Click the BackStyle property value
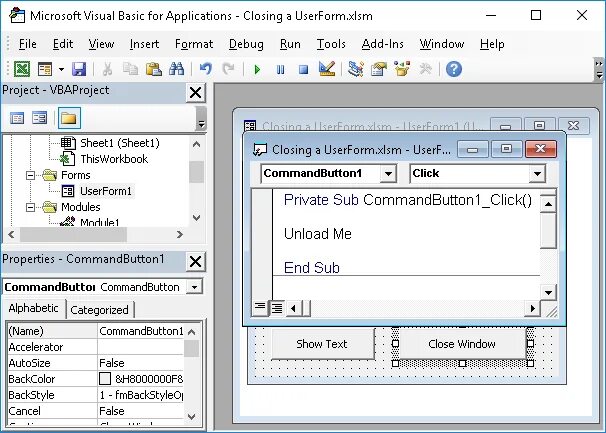Screen dimensions: 606x433 click(x=141, y=395)
